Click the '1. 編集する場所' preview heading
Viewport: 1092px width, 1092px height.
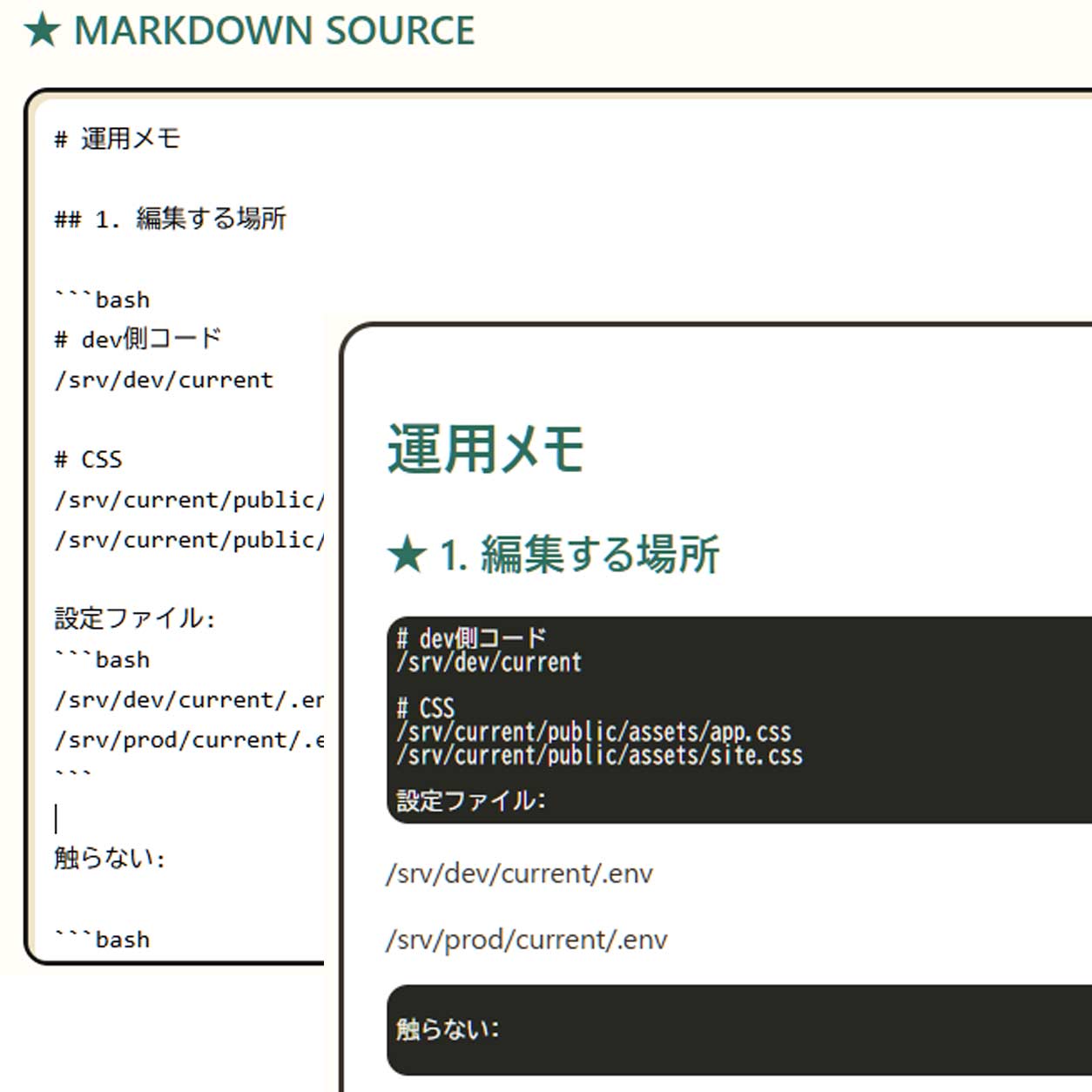tap(580, 555)
